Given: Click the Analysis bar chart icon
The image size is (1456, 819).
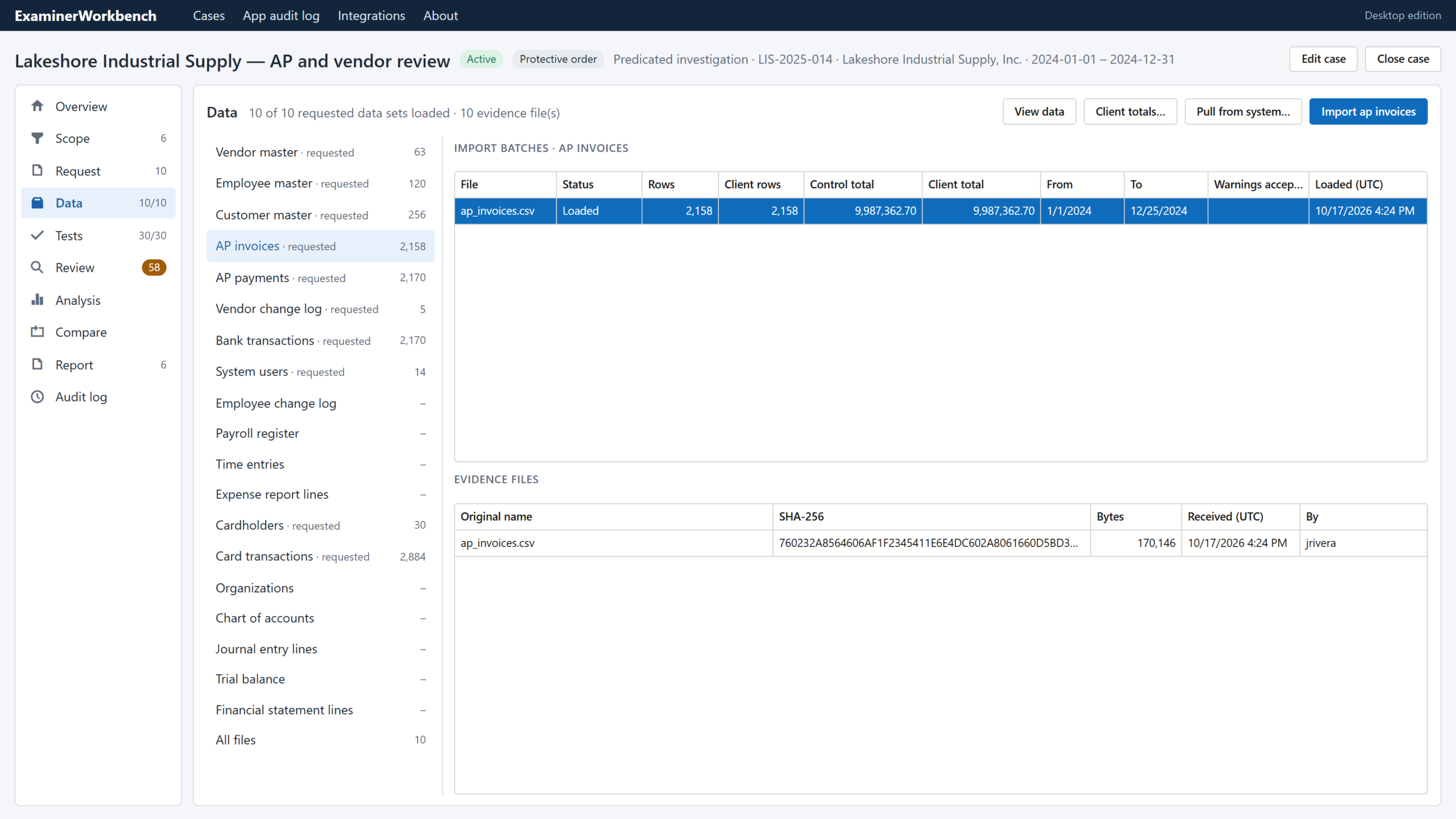Looking at the screenshot, I should click(x=38, y=300).
